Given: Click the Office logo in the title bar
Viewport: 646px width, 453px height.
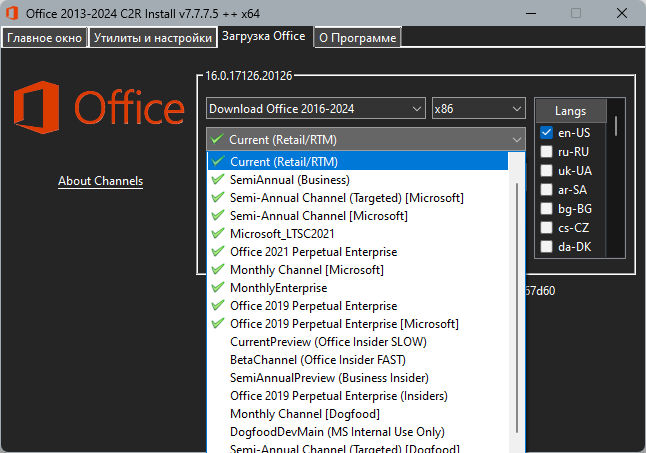Looking at the screenshot, I should point(12,13).
